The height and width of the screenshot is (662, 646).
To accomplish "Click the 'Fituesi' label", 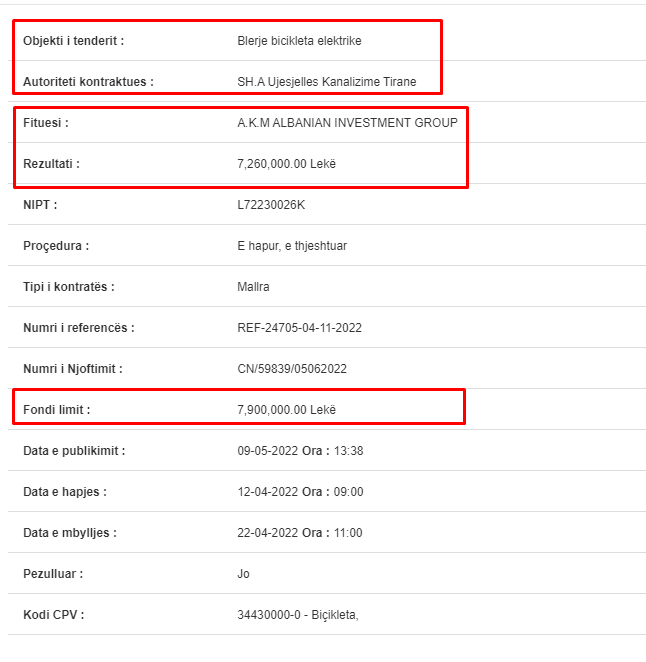I will (46, 123).
